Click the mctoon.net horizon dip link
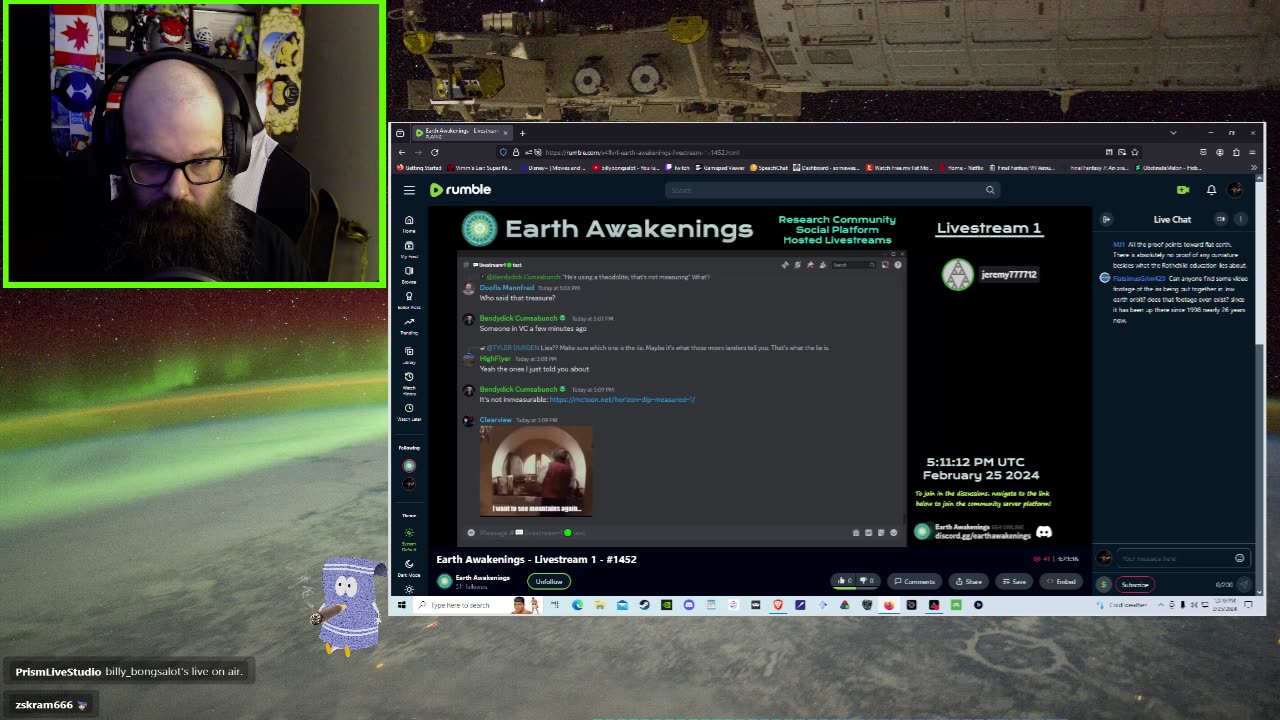This screenshot has width=1280, height=720. pyautogui.click(x=622, y=400)
